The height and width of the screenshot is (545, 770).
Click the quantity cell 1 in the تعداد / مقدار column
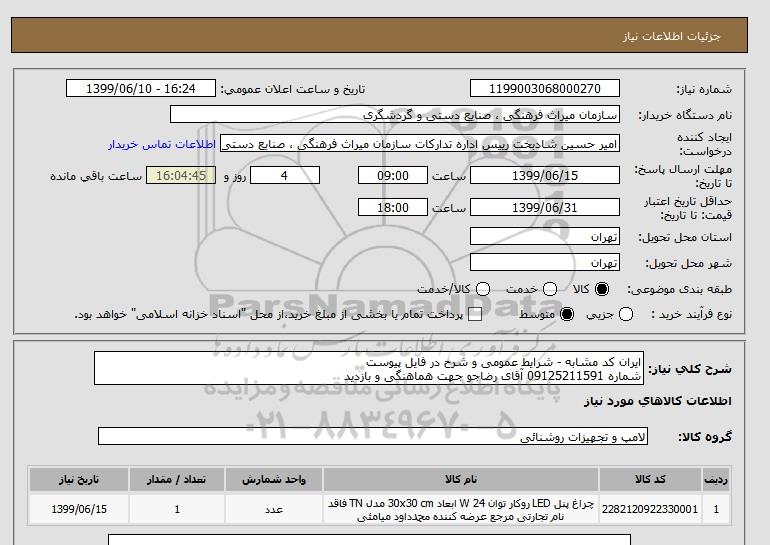(177, 509)
